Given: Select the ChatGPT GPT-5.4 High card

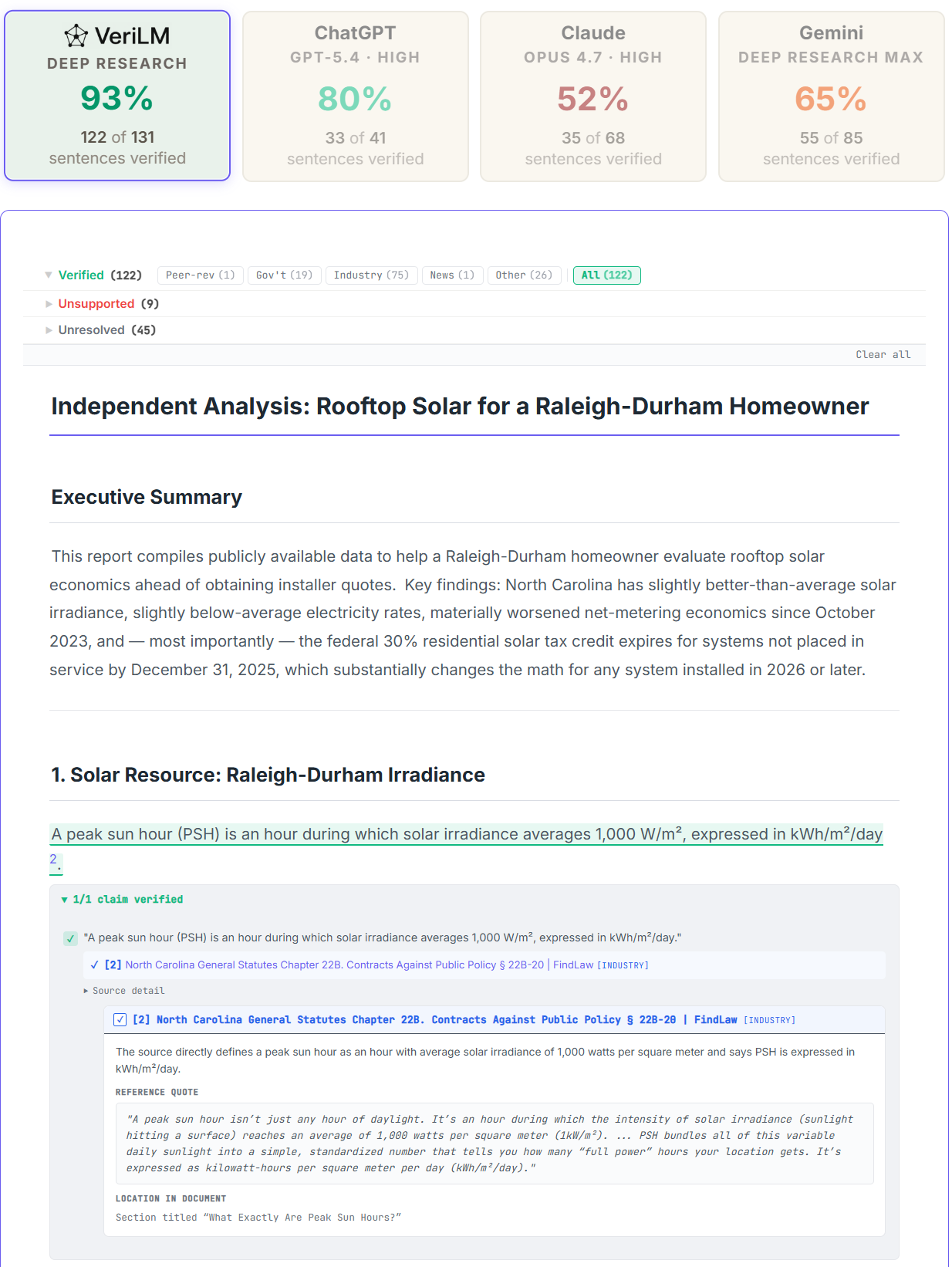Looking at the screenshot, I should pyautogui.click(x=356, y=96).
